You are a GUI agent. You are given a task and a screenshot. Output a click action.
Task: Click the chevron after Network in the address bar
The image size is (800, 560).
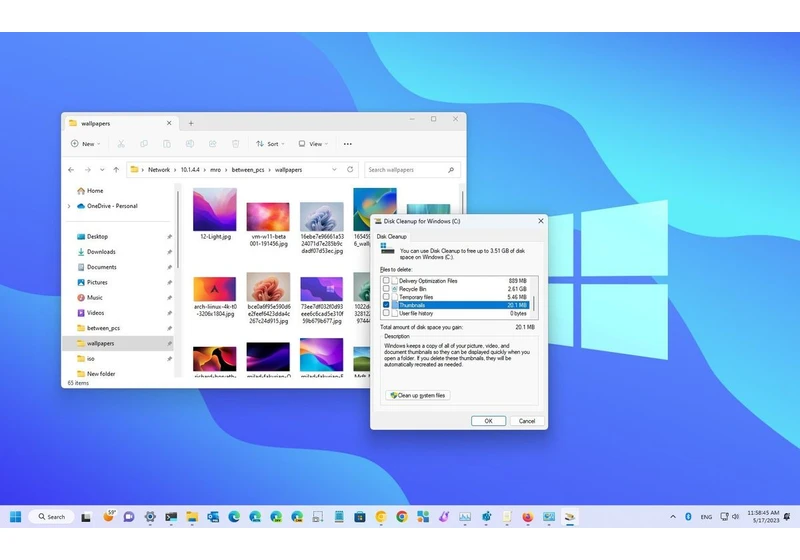(175, 170)
